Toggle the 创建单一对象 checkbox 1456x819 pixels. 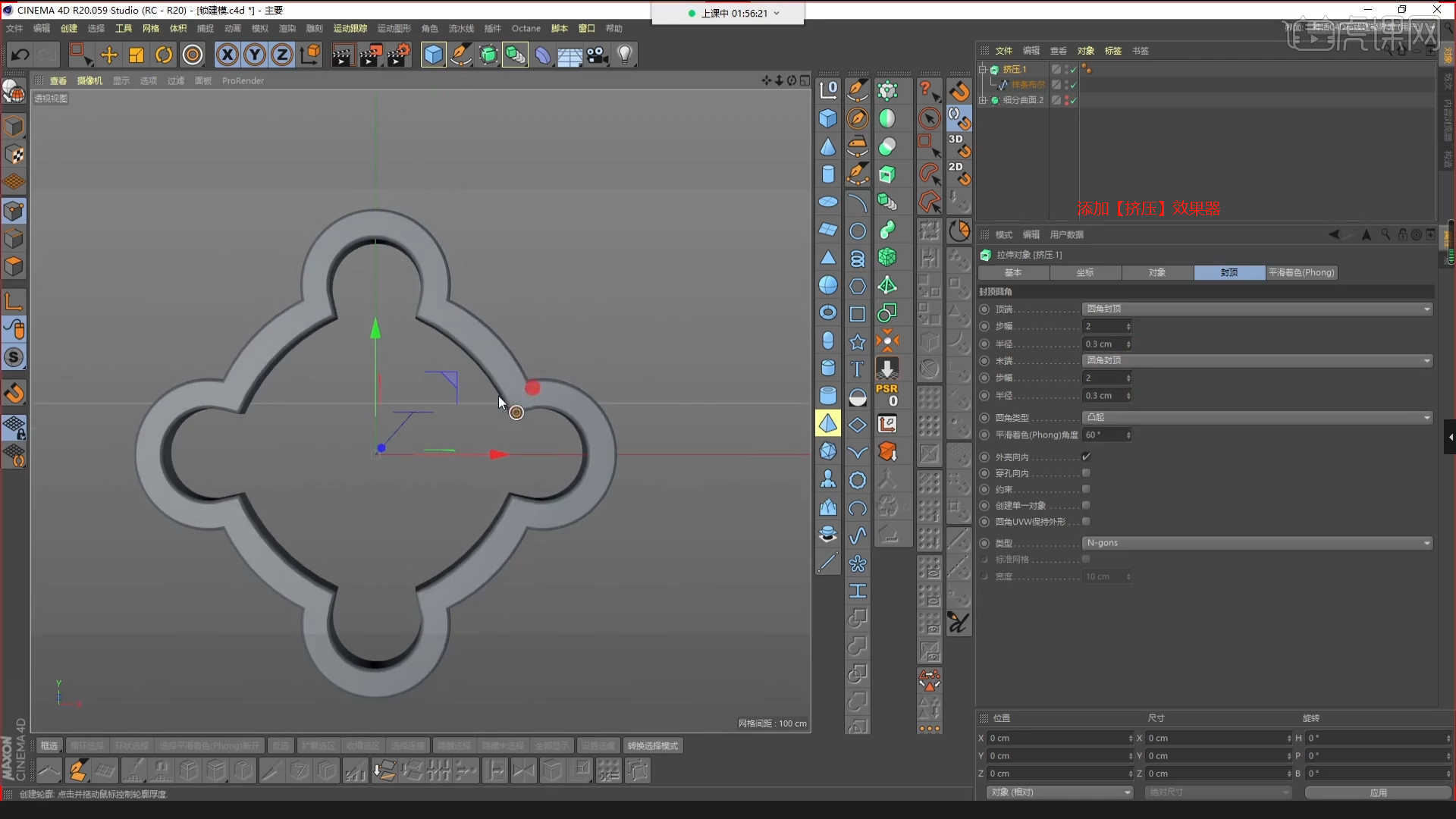(1086, 505)
